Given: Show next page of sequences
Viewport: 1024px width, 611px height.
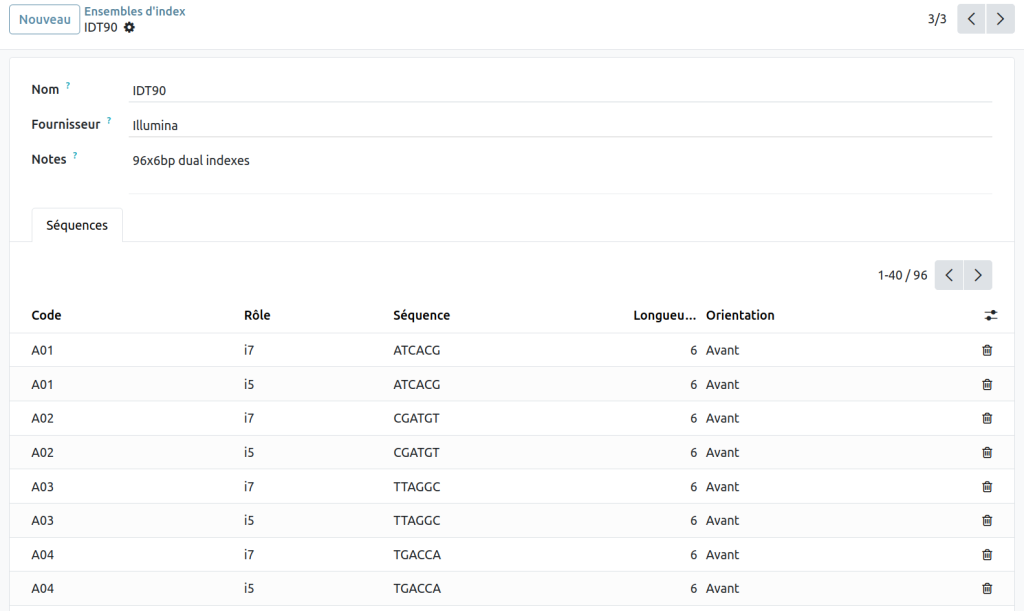Looking at the screenshot, I should coord(978,275).
